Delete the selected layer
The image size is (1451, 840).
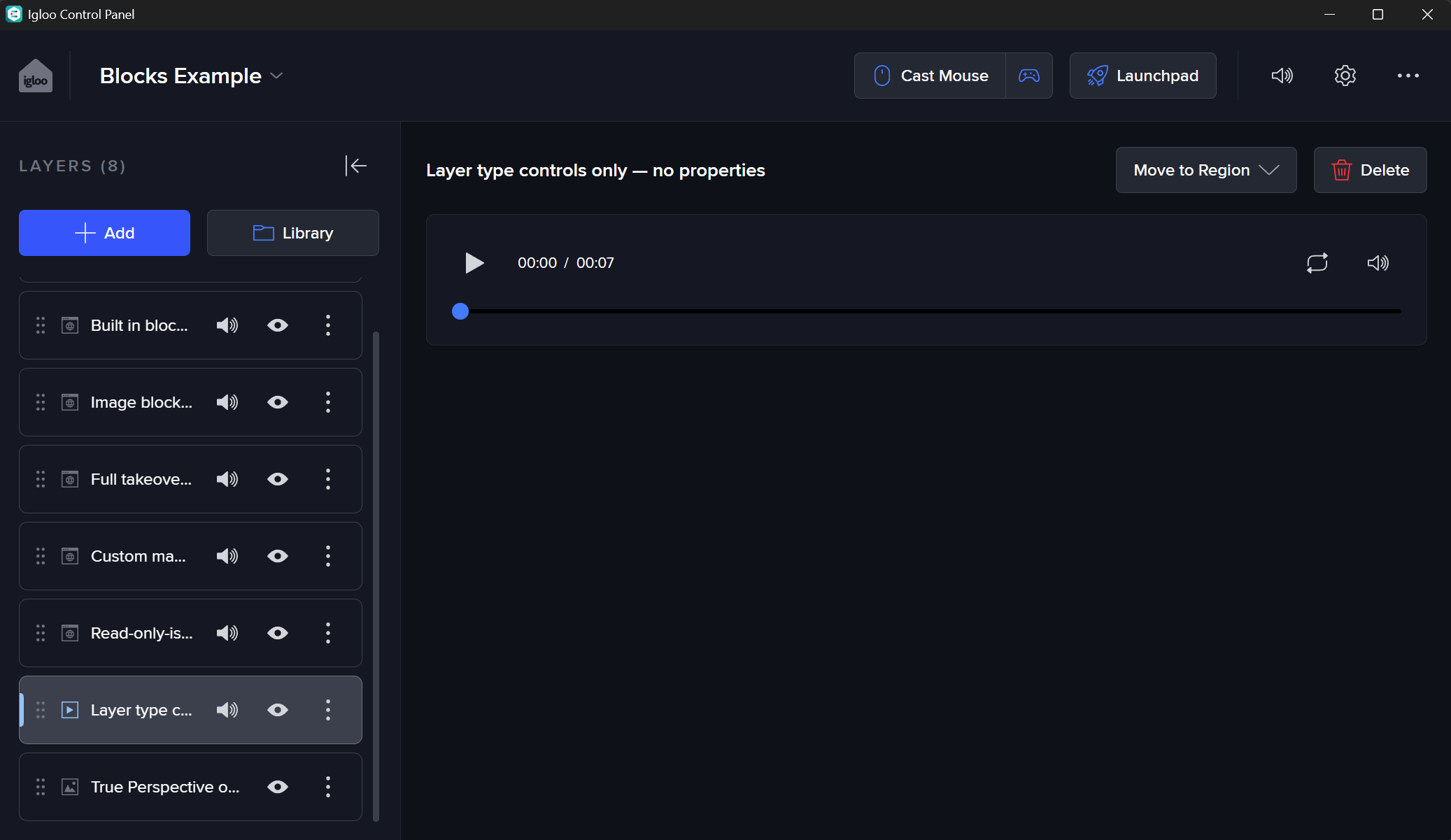(1370, 170)
